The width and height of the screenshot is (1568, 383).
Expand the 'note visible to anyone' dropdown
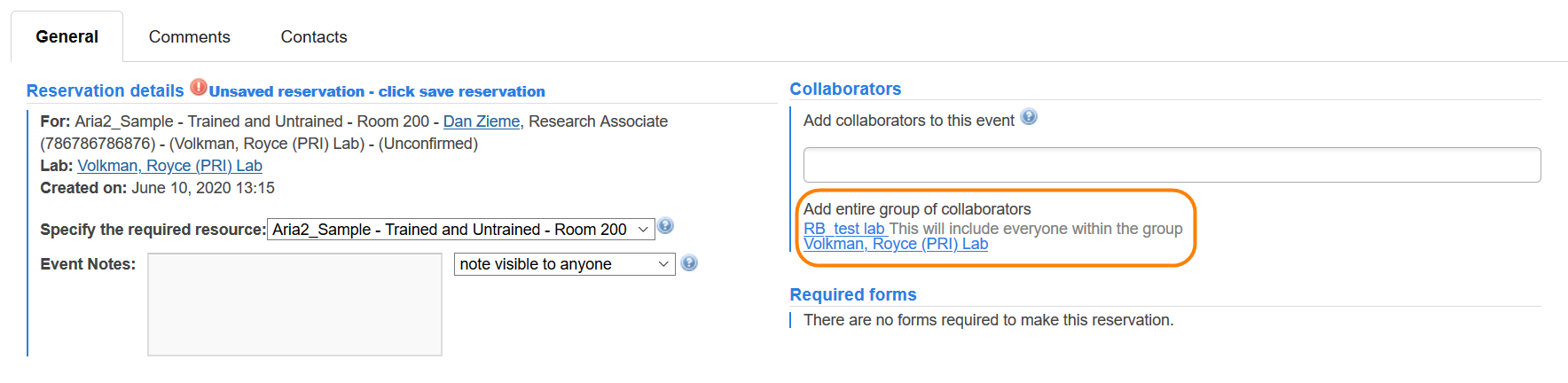click(564, 264)
